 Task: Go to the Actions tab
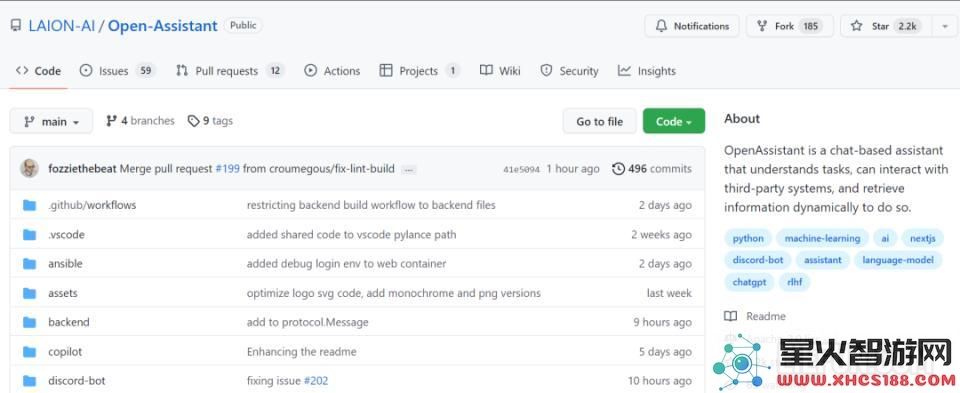[332, 71]
